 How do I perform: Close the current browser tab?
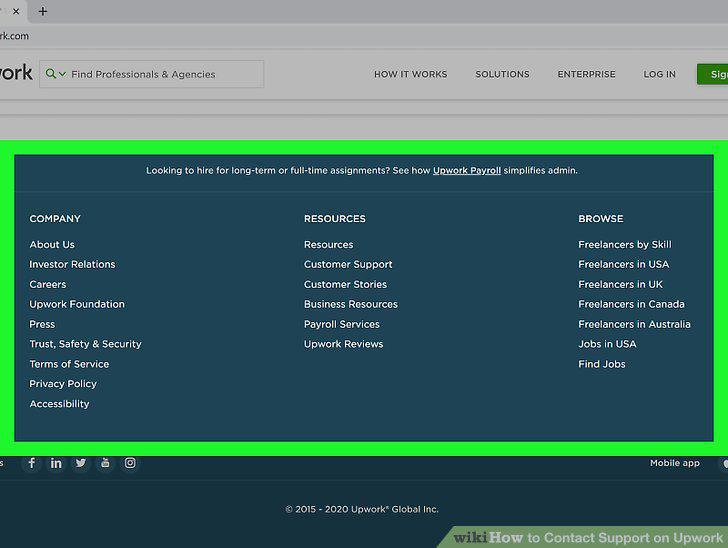pos(16,11)
